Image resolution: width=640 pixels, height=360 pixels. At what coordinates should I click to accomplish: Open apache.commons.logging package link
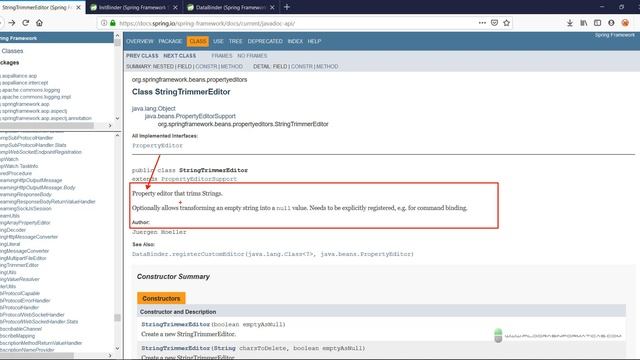(x=31, y=90)
